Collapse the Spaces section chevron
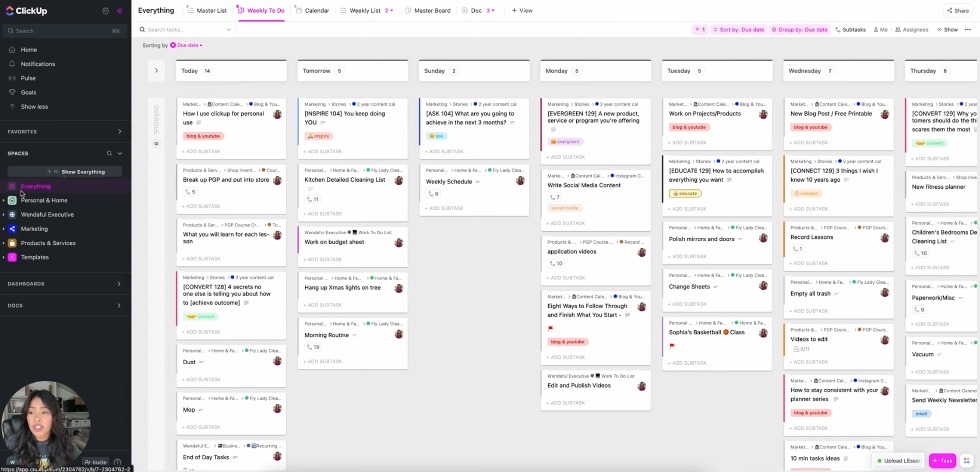 [119, 153]
